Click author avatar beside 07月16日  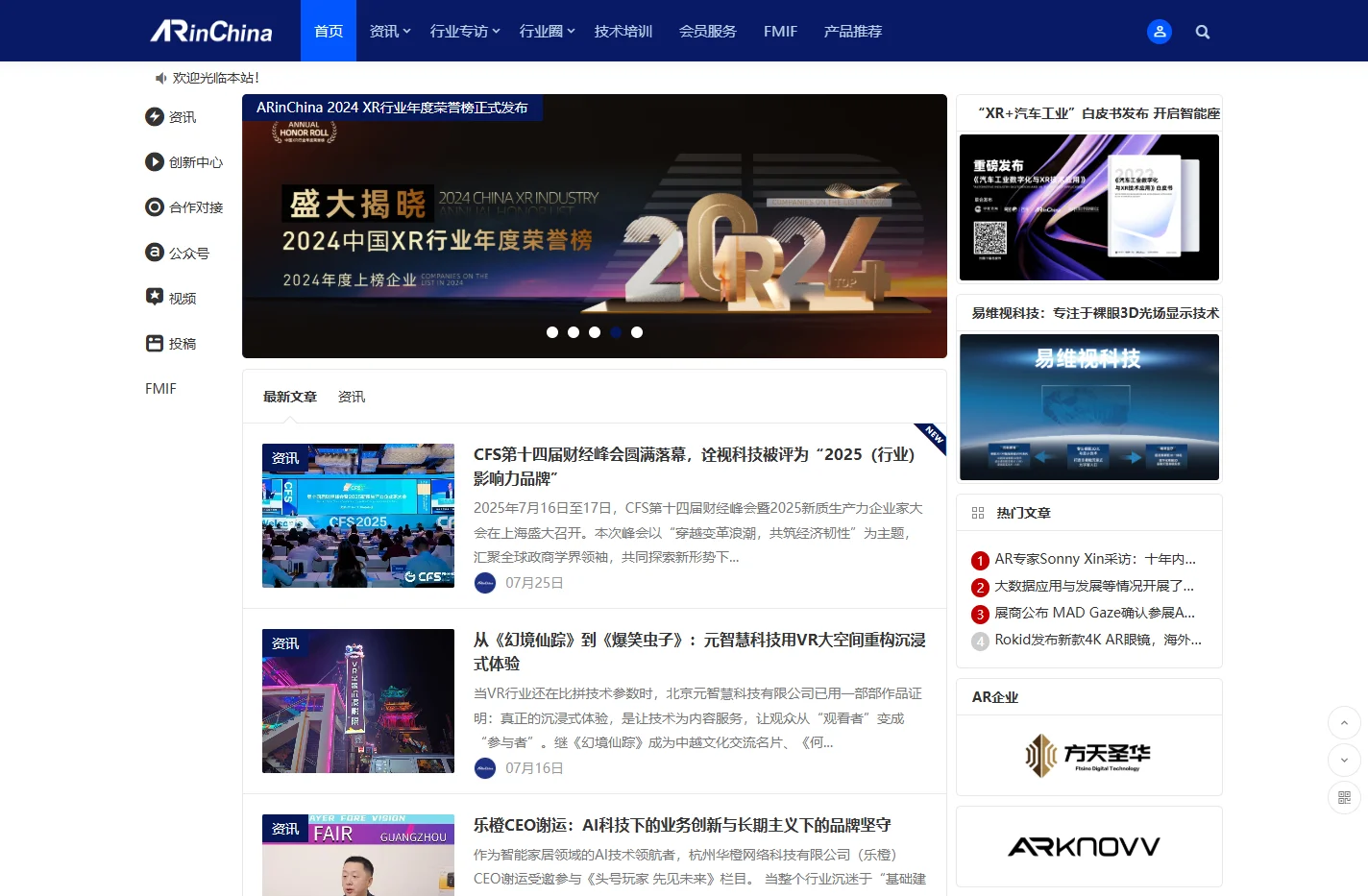click(x=485, y=768)
